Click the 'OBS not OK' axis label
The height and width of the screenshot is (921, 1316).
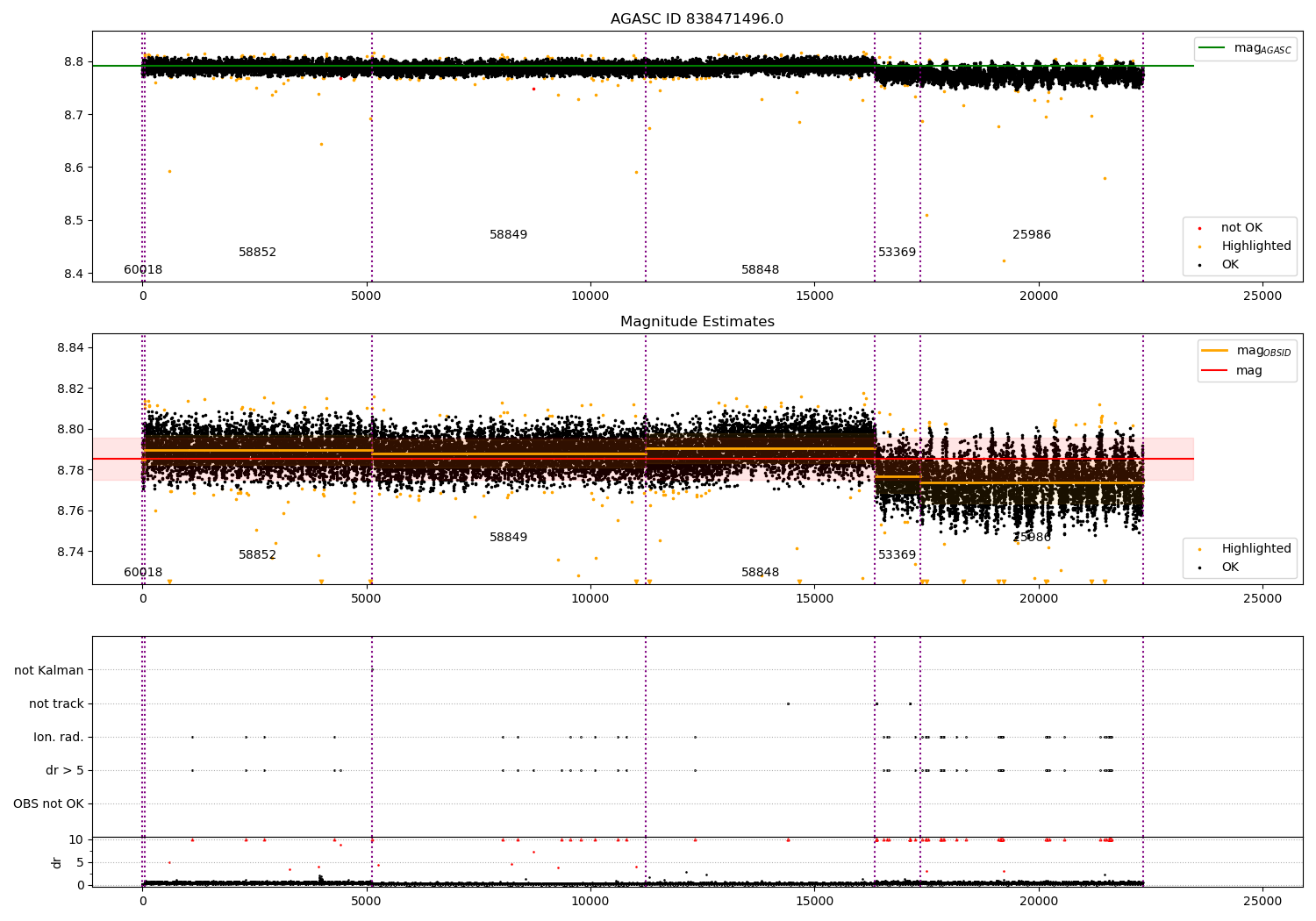(49, 804)
